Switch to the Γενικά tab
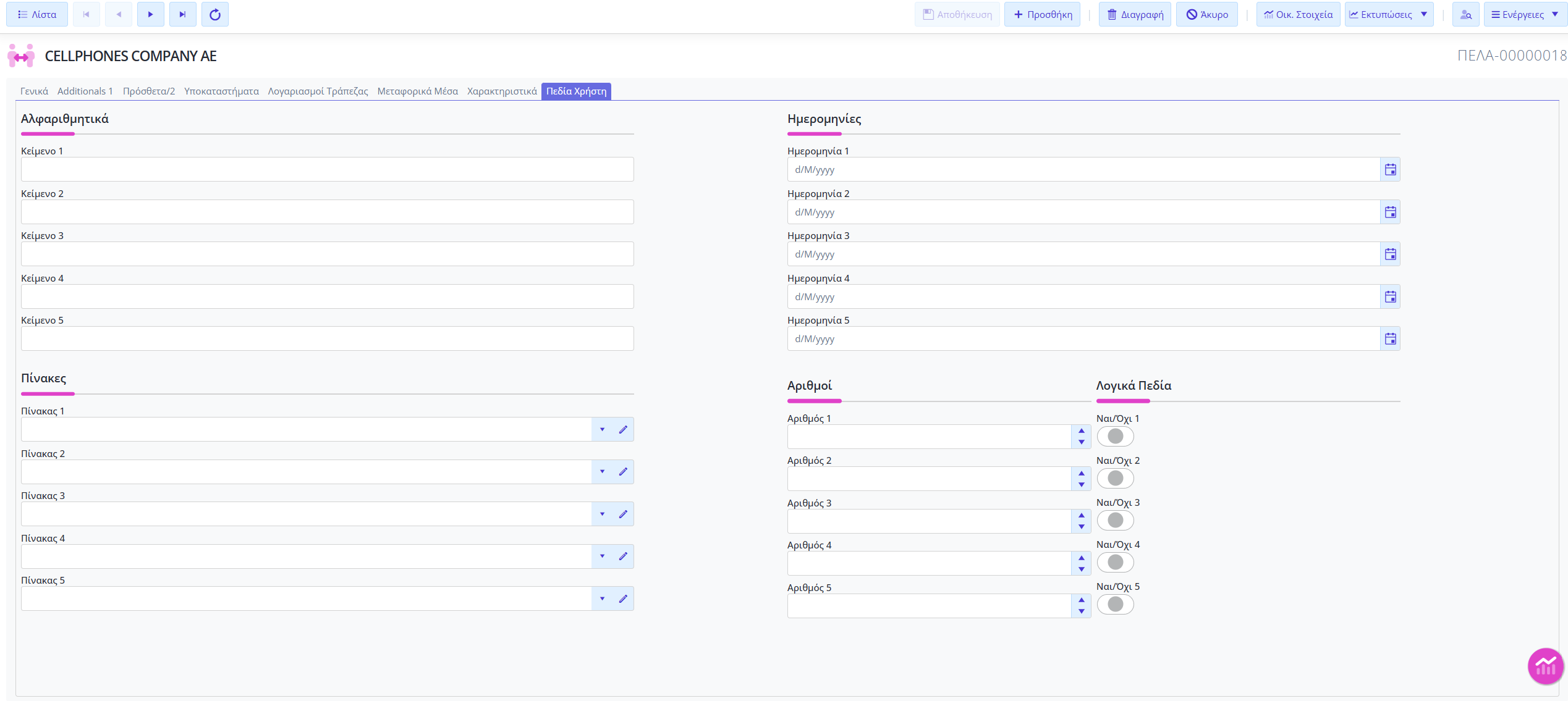This screenshot has width=1568, height=701. click(x=34, y=91)
